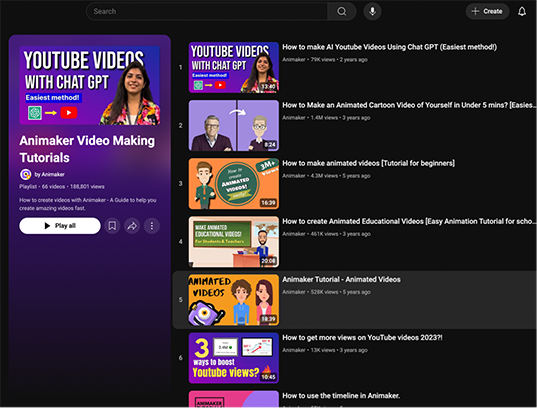537x409 pixels.
Task: Click Animaker channel under 1.4M views video
Action: tap(294, 118)
